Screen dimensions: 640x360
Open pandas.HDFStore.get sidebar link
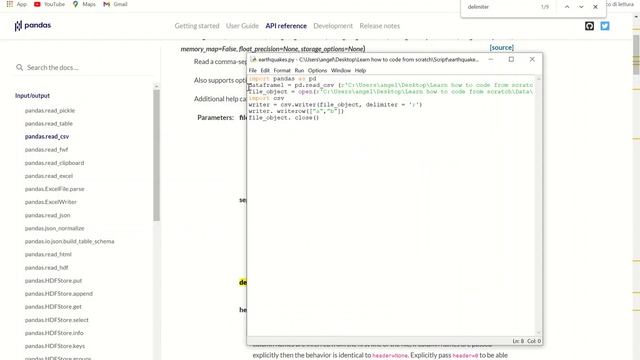pos(53,307)
